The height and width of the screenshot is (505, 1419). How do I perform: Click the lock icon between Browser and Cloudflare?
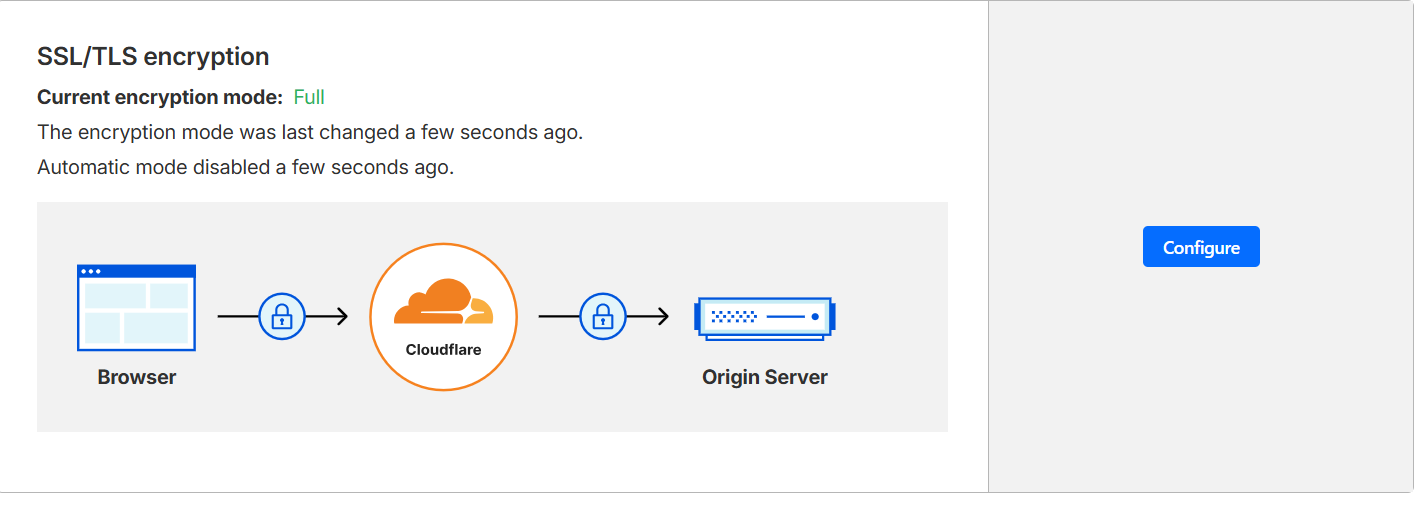pos(282,317)
